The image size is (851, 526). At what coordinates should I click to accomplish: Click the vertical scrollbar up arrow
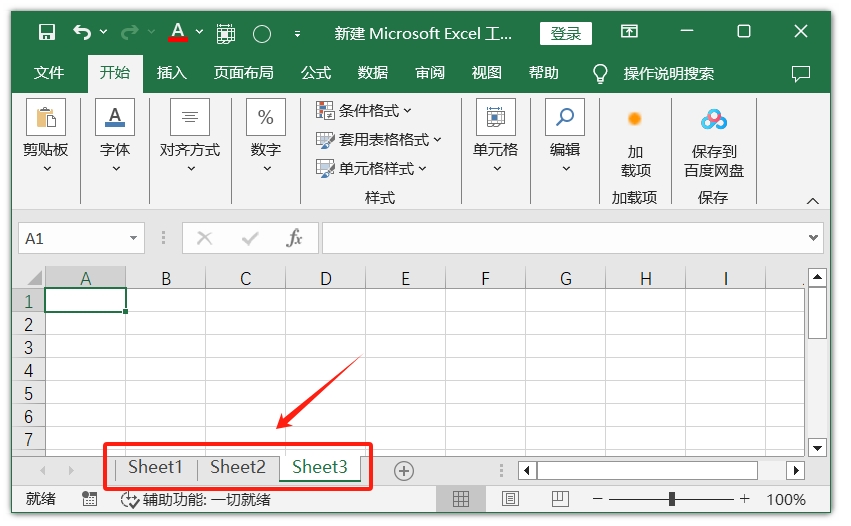pyautogui.click(x=817, y=278)
